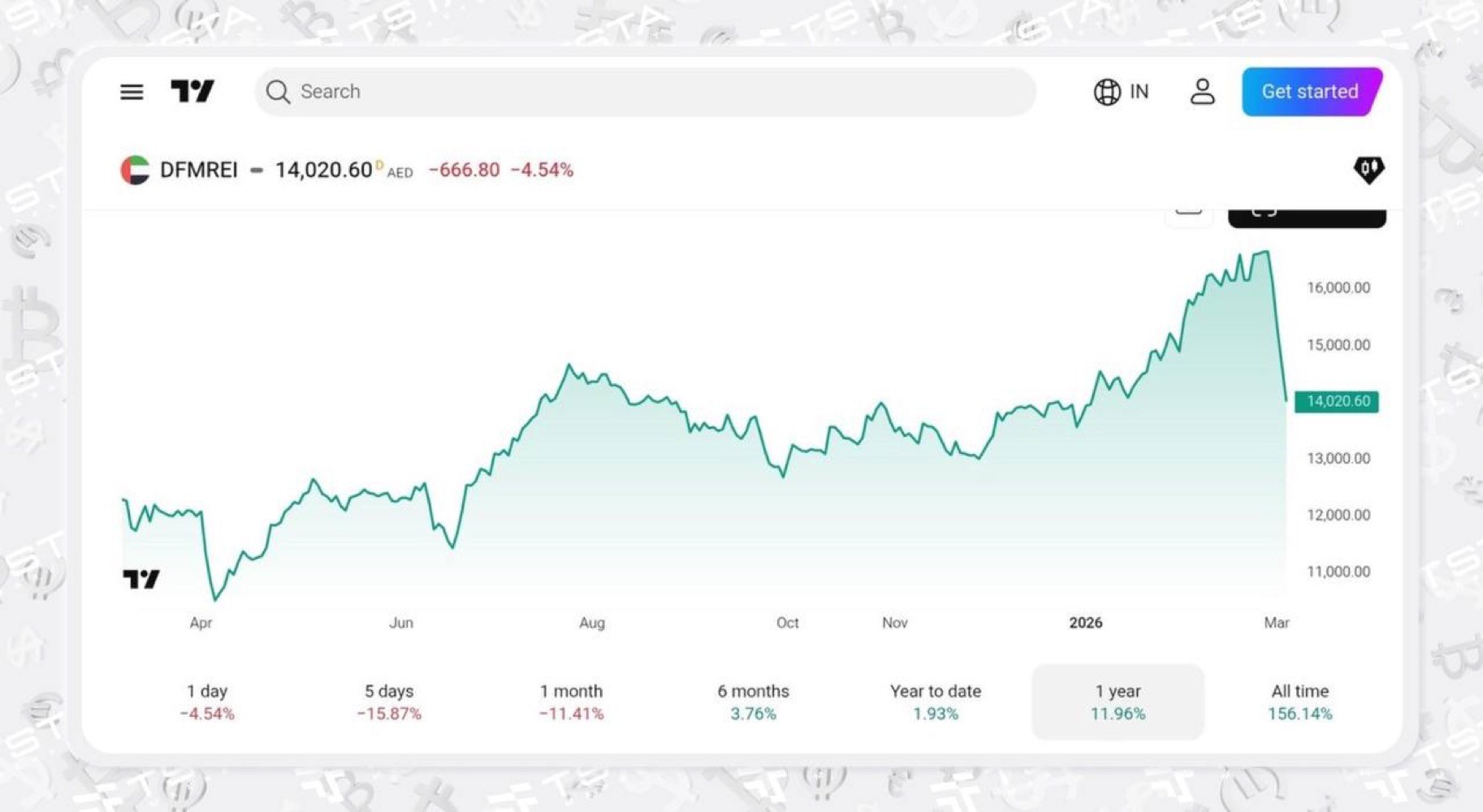Show the All time range
This screenshot has width=1483, height=812.
tap(1299, 702)
